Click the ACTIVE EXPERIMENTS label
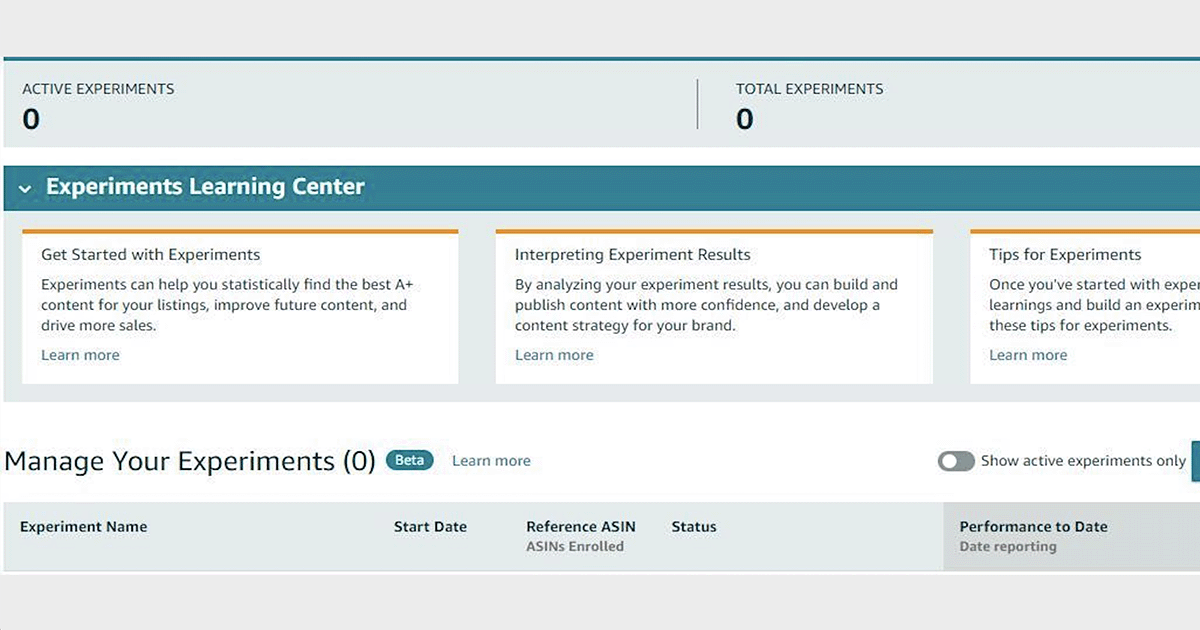This screenshot has width=1200, height=630. pos(98,89)
